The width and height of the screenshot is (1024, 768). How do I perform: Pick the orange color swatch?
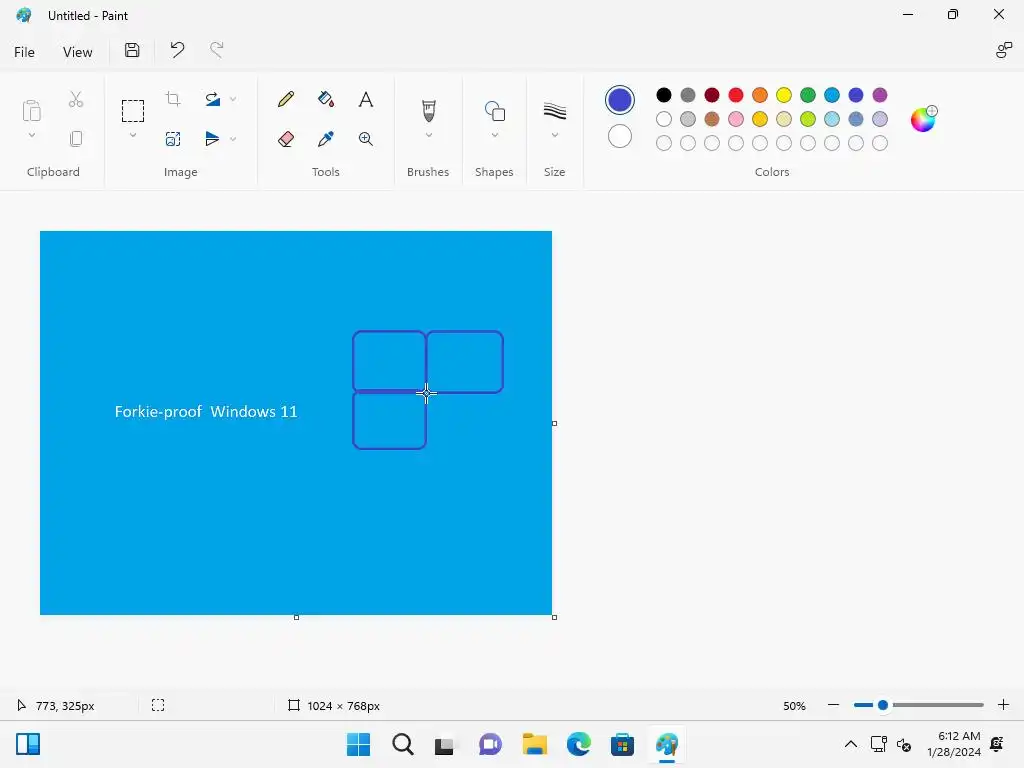point(760,95)
